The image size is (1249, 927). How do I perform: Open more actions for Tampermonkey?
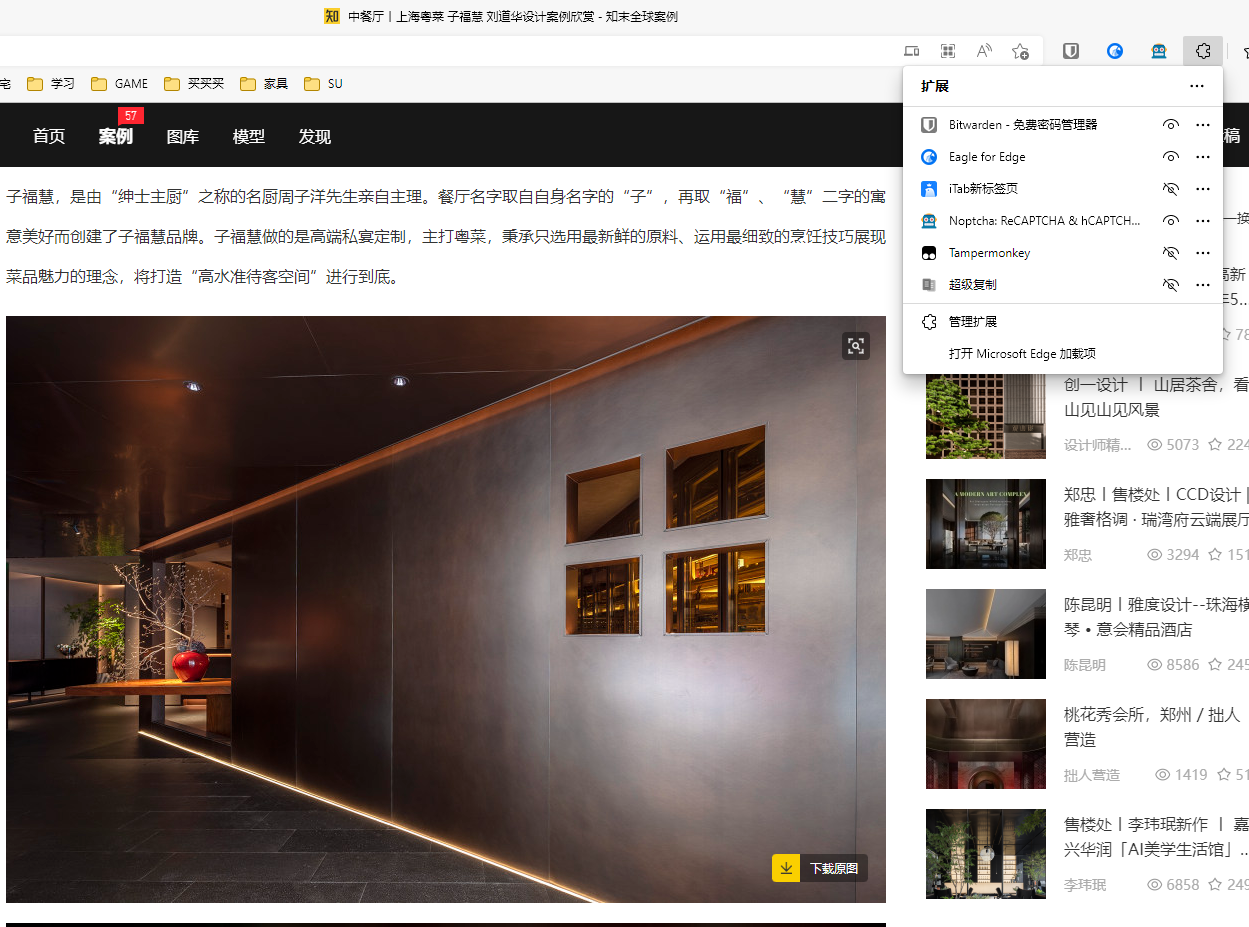(1203, 253)
